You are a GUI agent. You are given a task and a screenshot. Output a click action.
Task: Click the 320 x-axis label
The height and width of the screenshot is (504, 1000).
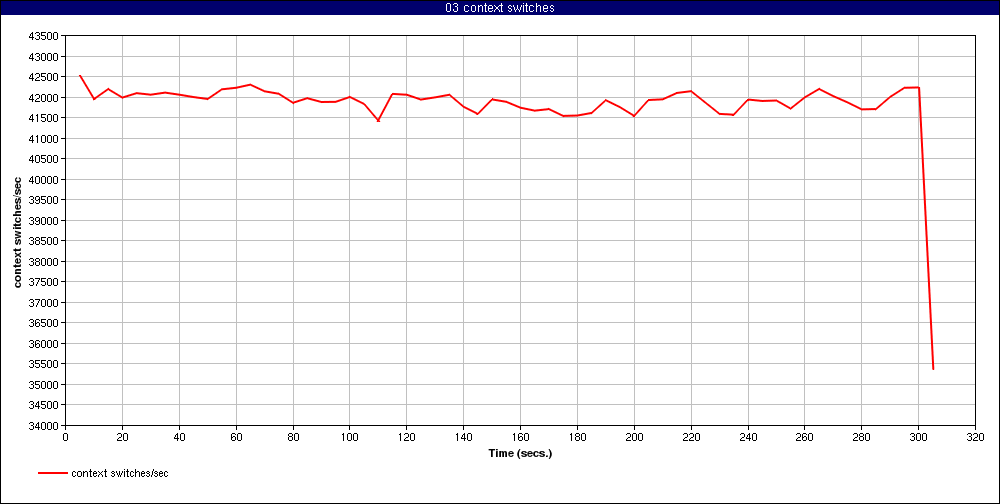pyautogui.click(x=975, y=438)
